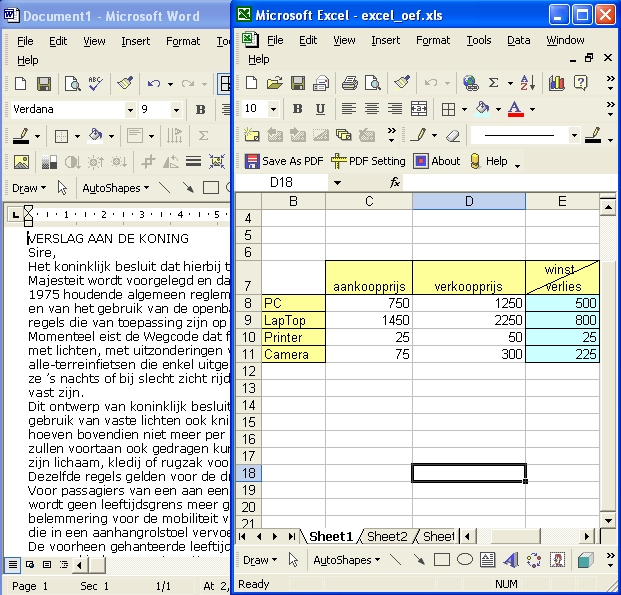Open Line Style dropdown in Borders toolbar
Image resolution: width=621 pixels, height=595 pixels.
(x=574, y=135)
